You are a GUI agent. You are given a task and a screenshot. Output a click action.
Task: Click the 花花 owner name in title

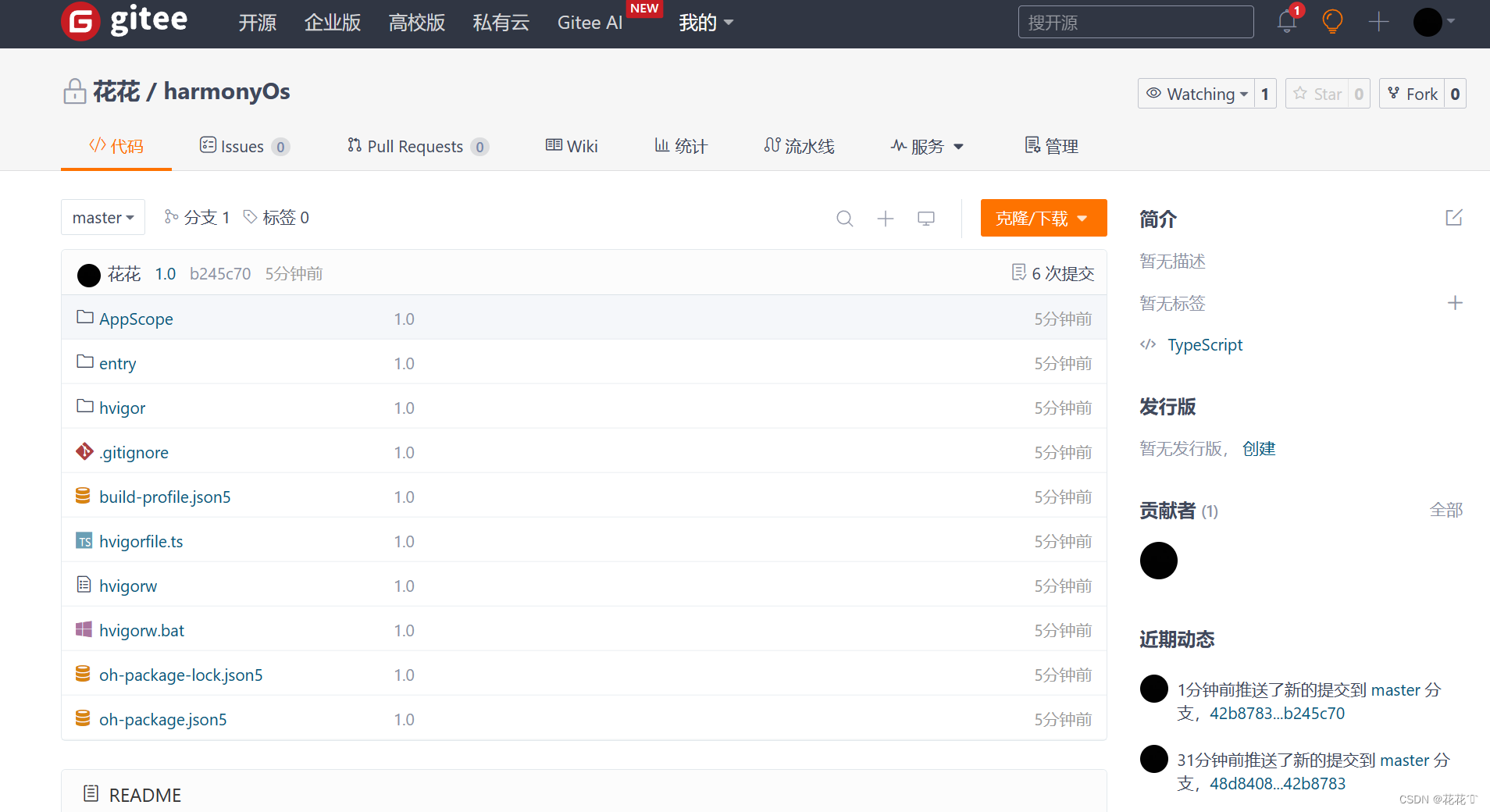116,91
